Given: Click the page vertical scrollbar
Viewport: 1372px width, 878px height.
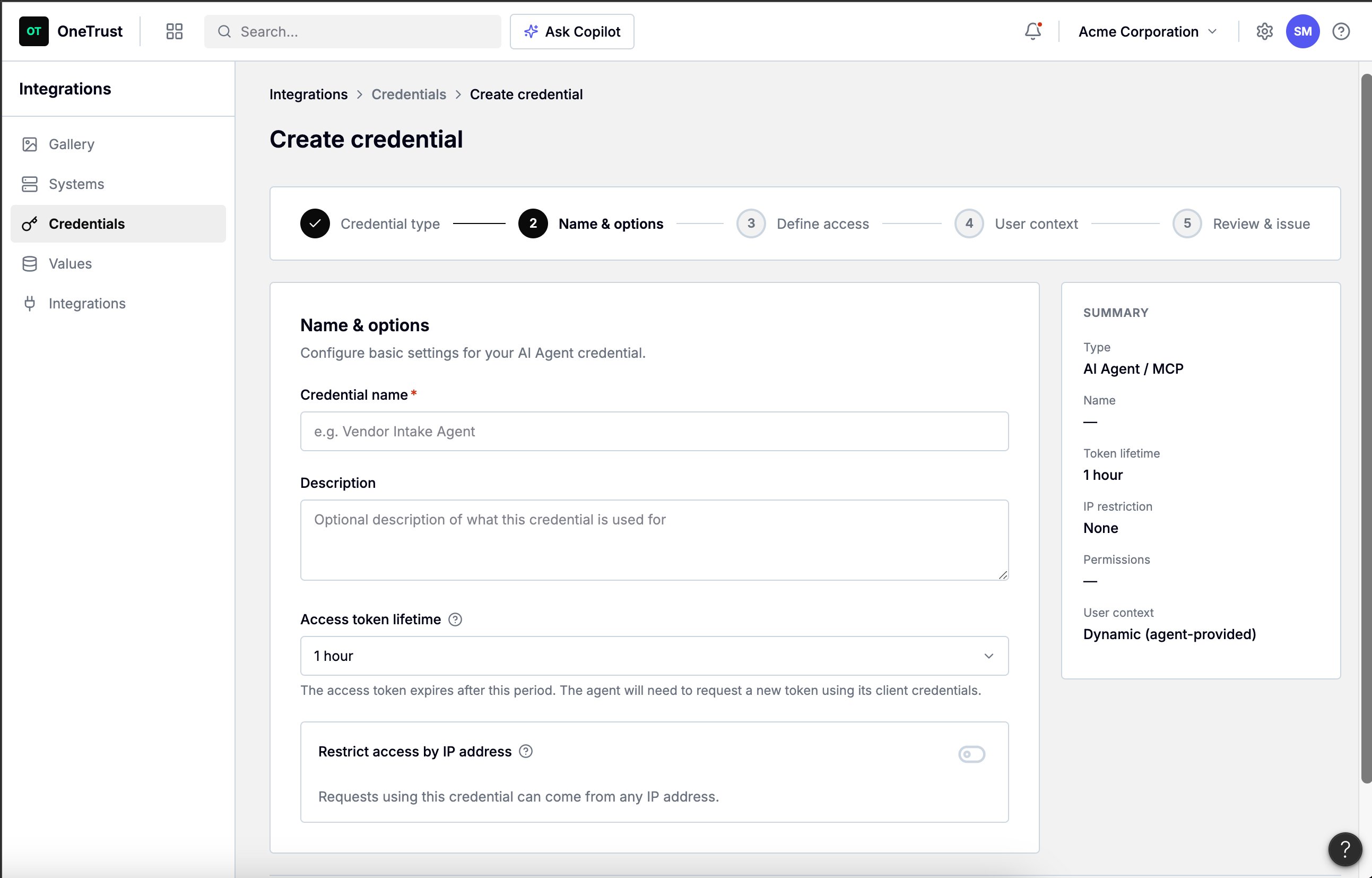Looking at the screenshot, I should [1366, 428].
